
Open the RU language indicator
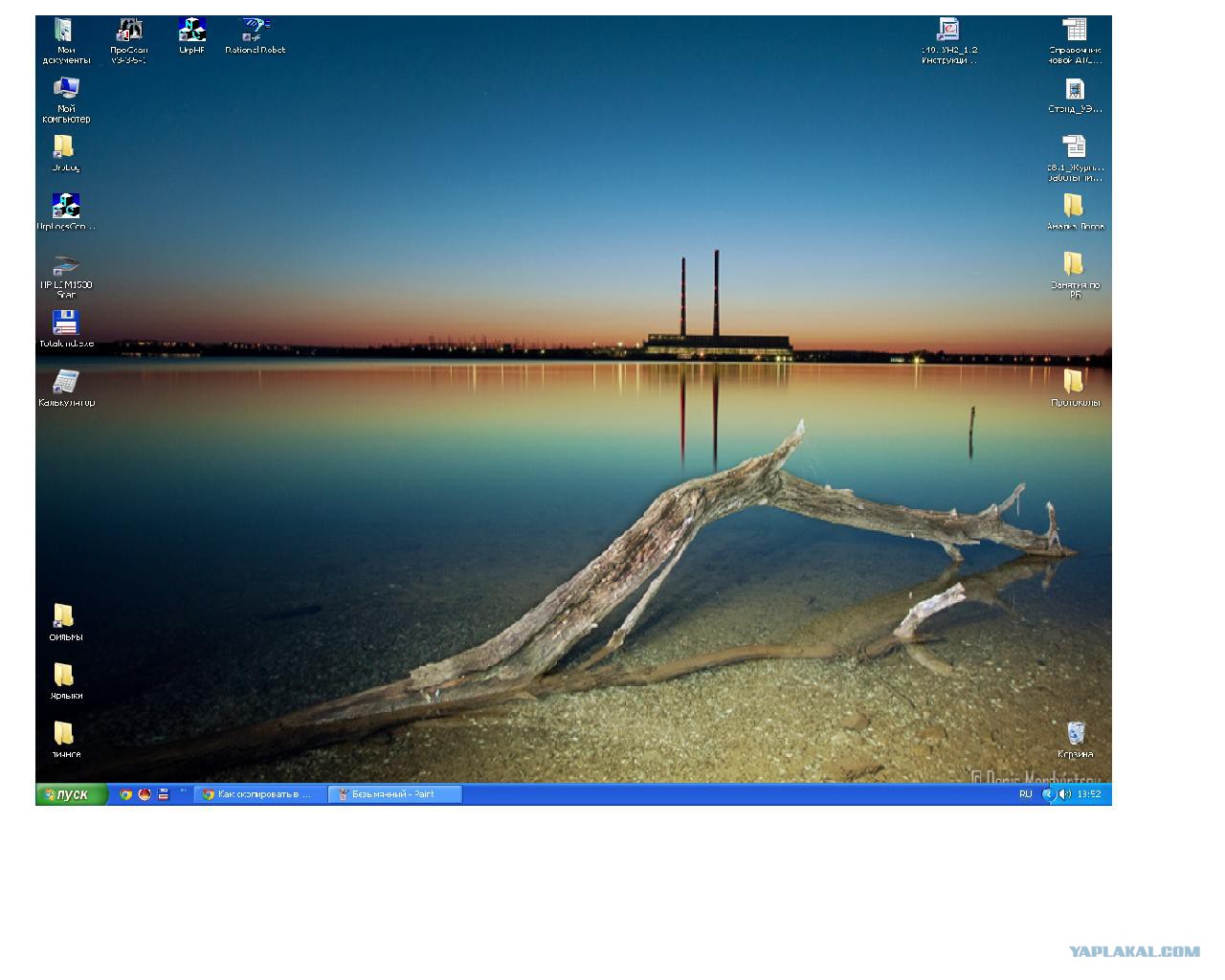pos(1025,794)
